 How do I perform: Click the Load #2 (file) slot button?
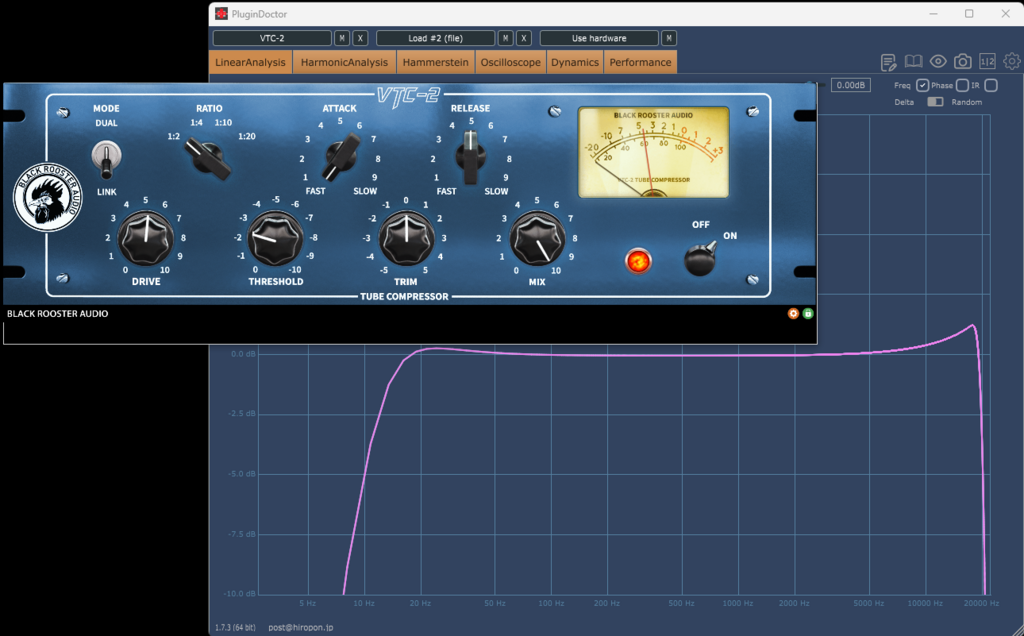(x=435, y=38)
